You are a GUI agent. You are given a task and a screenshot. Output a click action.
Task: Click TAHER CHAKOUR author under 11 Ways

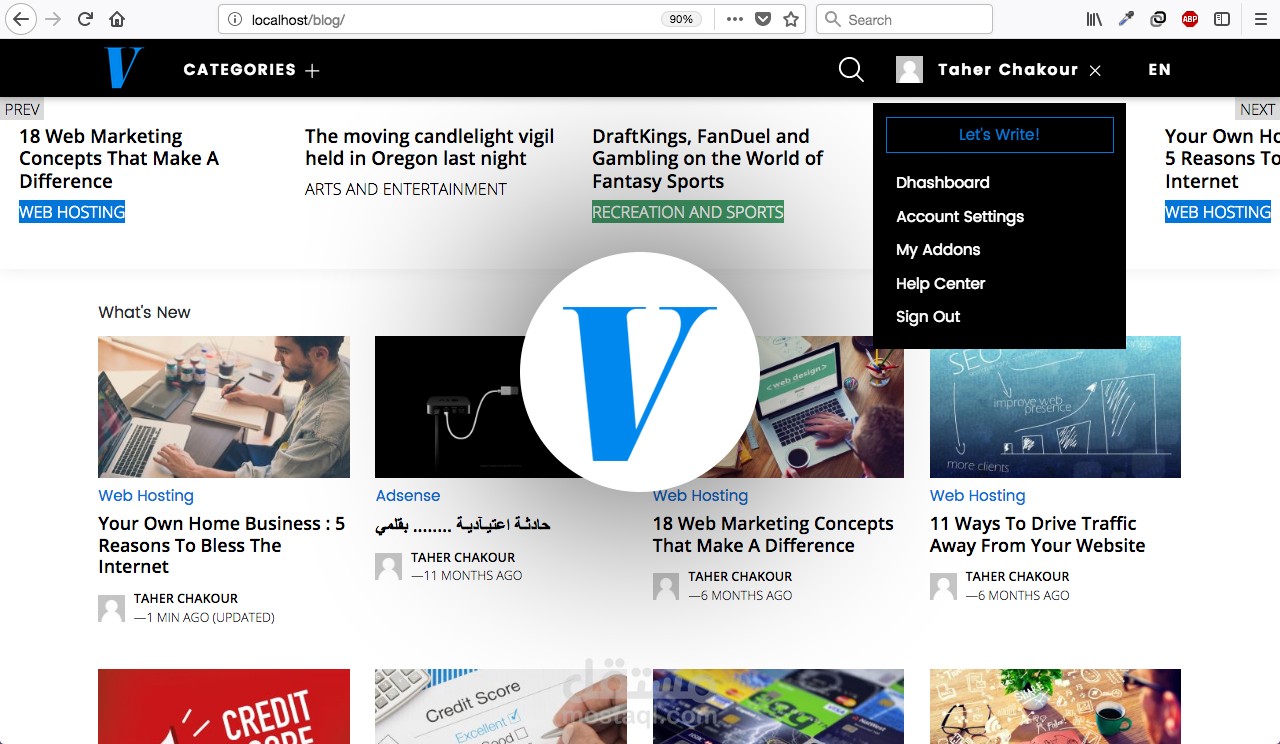pos(1017,577)
